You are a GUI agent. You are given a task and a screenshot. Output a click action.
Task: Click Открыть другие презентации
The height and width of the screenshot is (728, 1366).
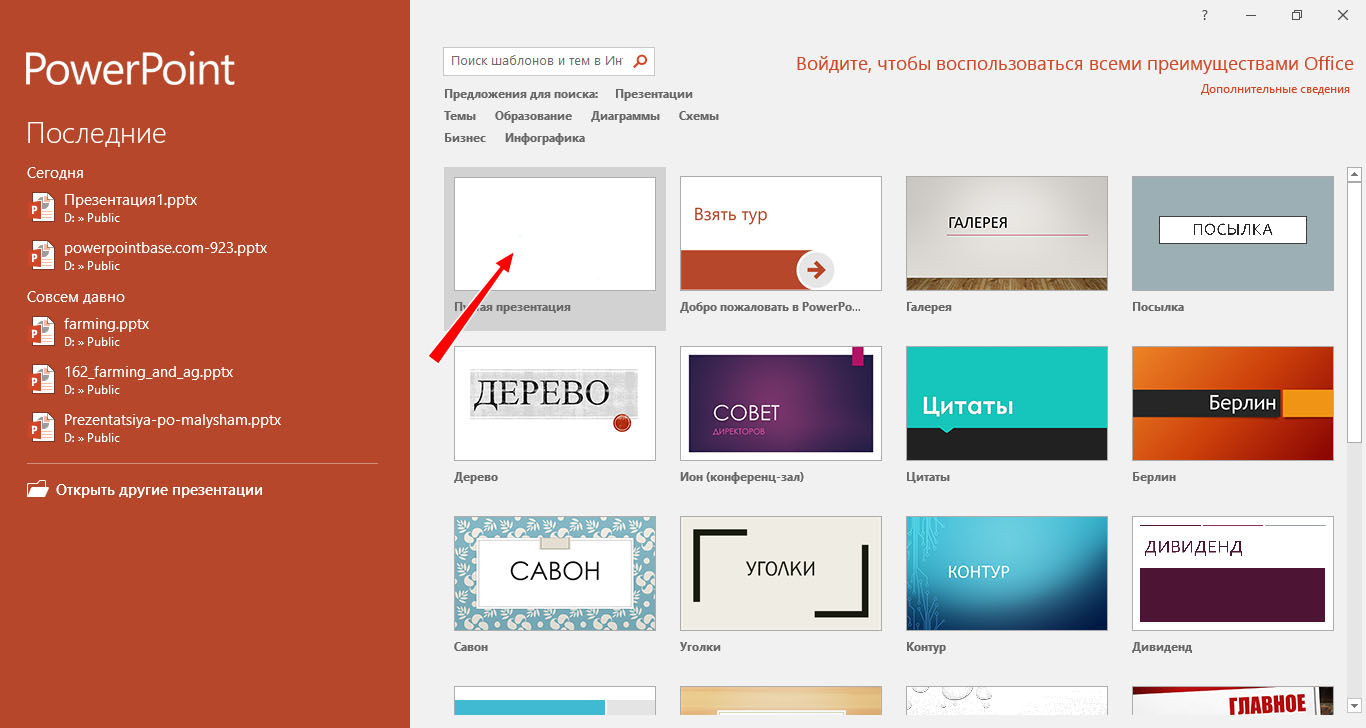point(159,490)
